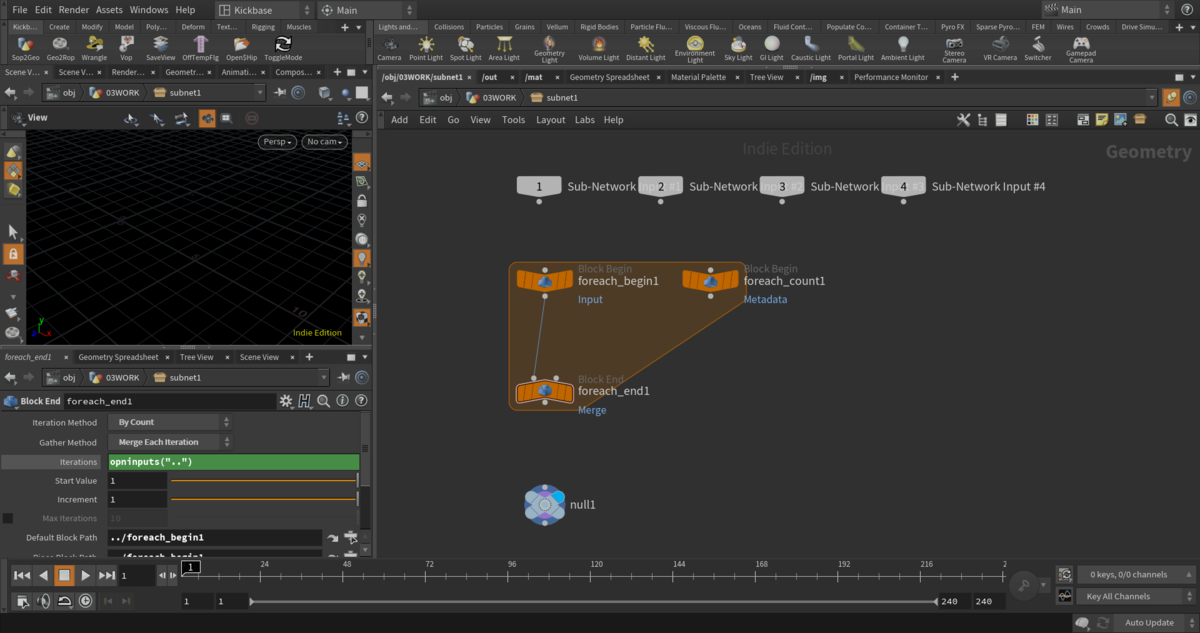Click the Increment slider

263,499
